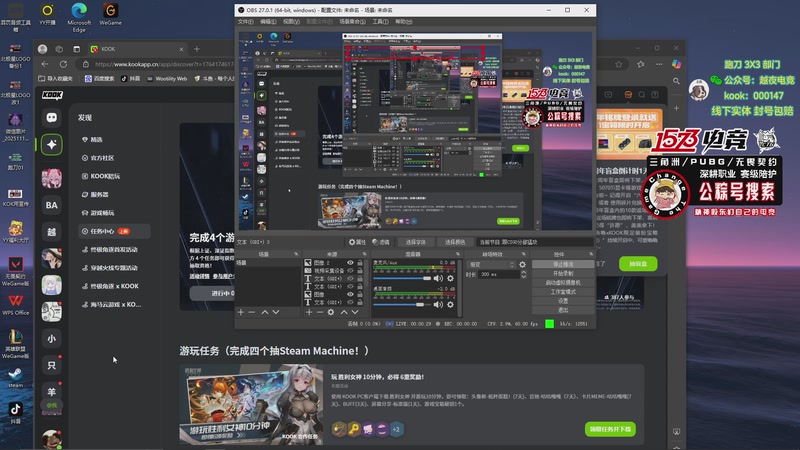This screenshot has width=800, height=450.
Task: Toggle lock on last 文本 (GDI+) source
Action: pos(360,303)
